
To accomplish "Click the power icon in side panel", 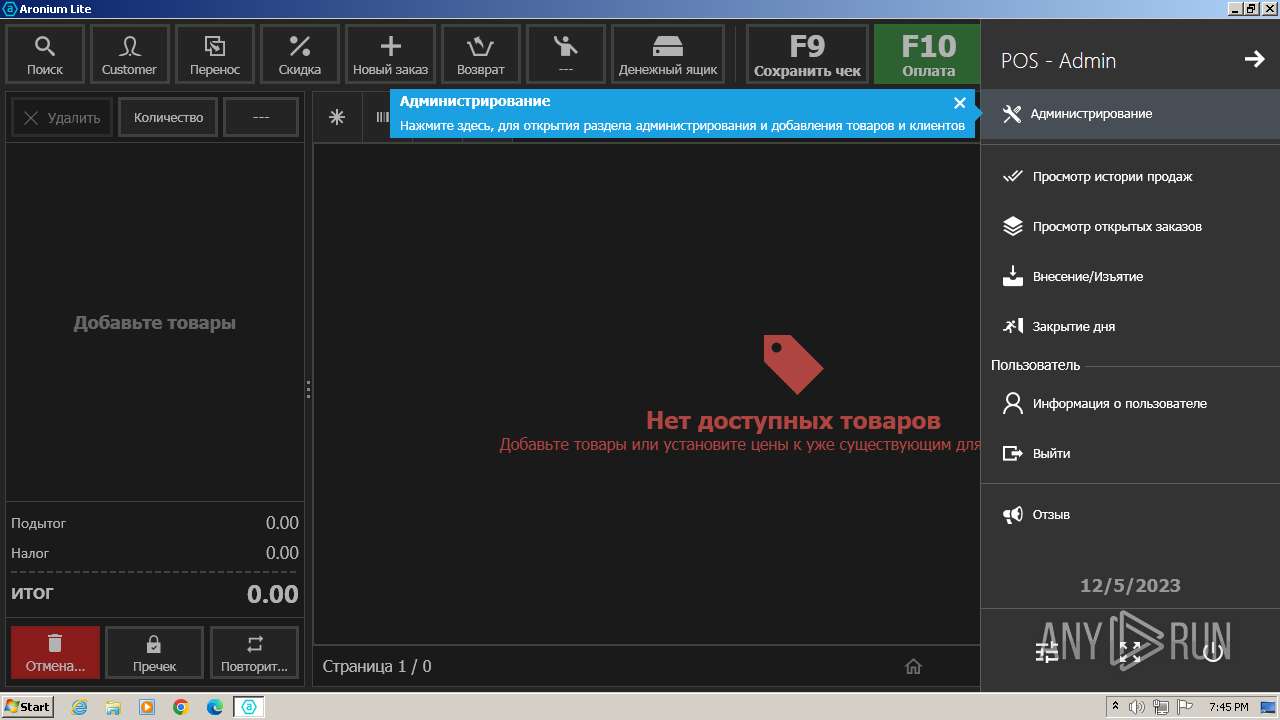I will [x=1213, y=652].
